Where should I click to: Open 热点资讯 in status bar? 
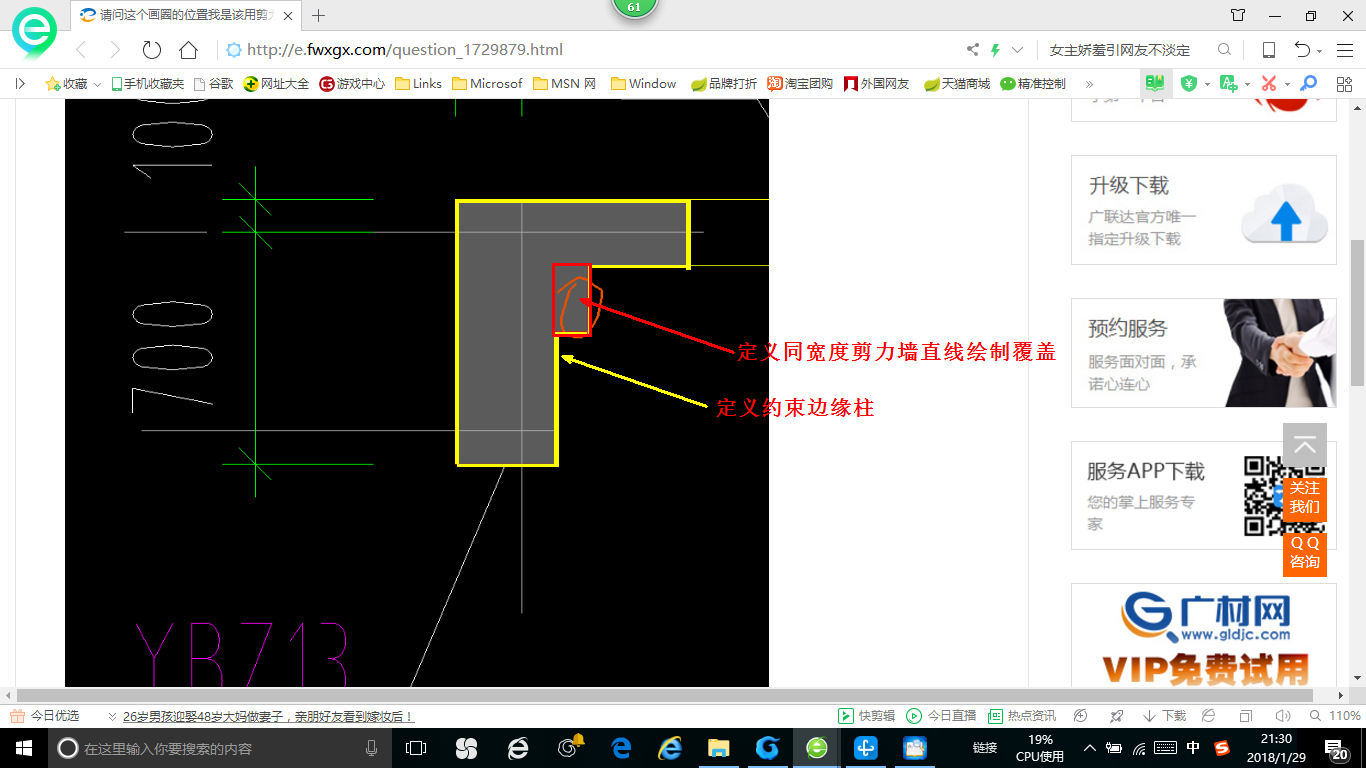click(1022, 716)
